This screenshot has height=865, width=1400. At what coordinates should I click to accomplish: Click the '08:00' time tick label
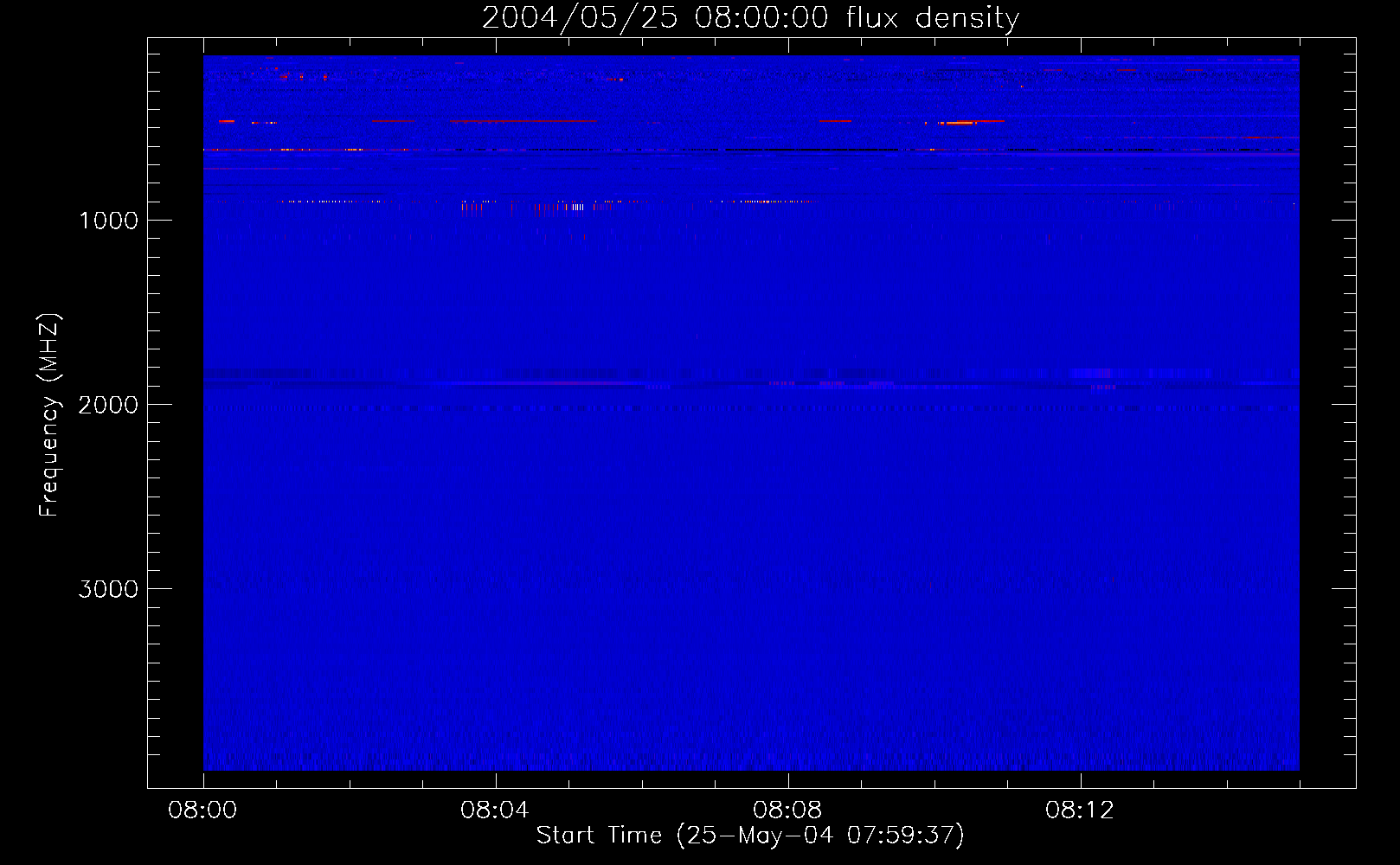coord(202,811)
